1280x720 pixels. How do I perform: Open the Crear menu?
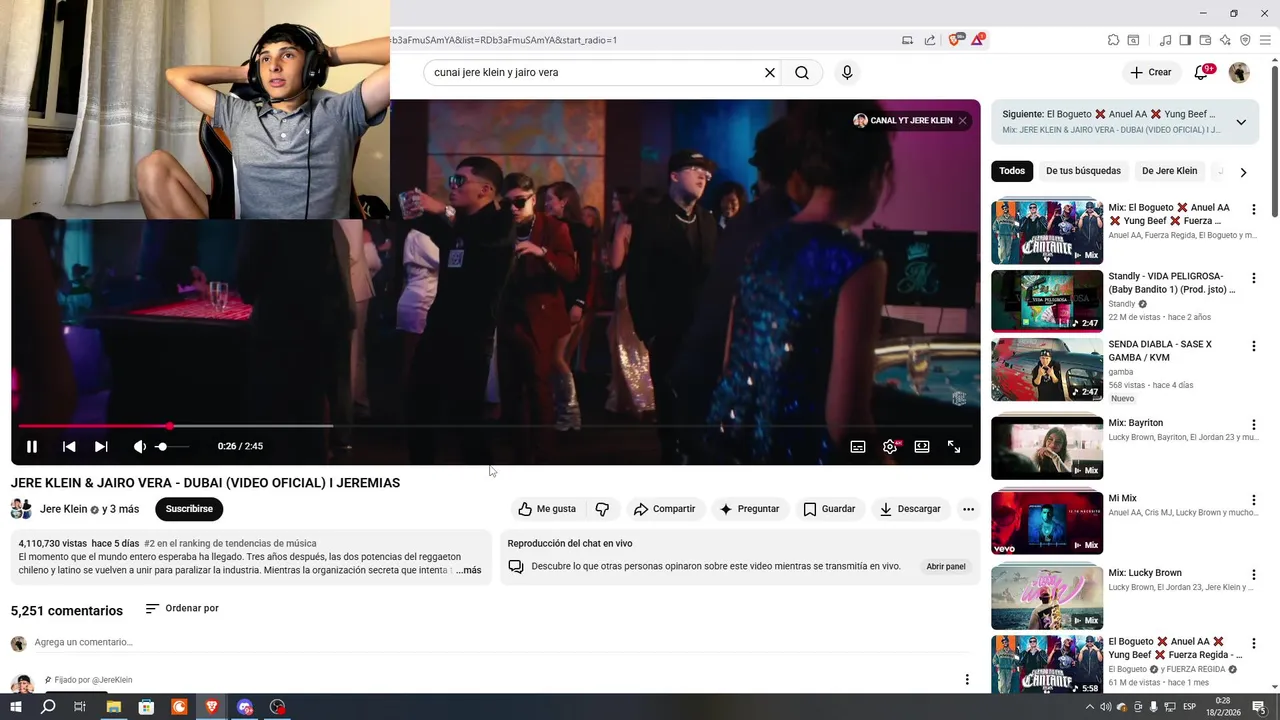click(x=1150, y=72)
